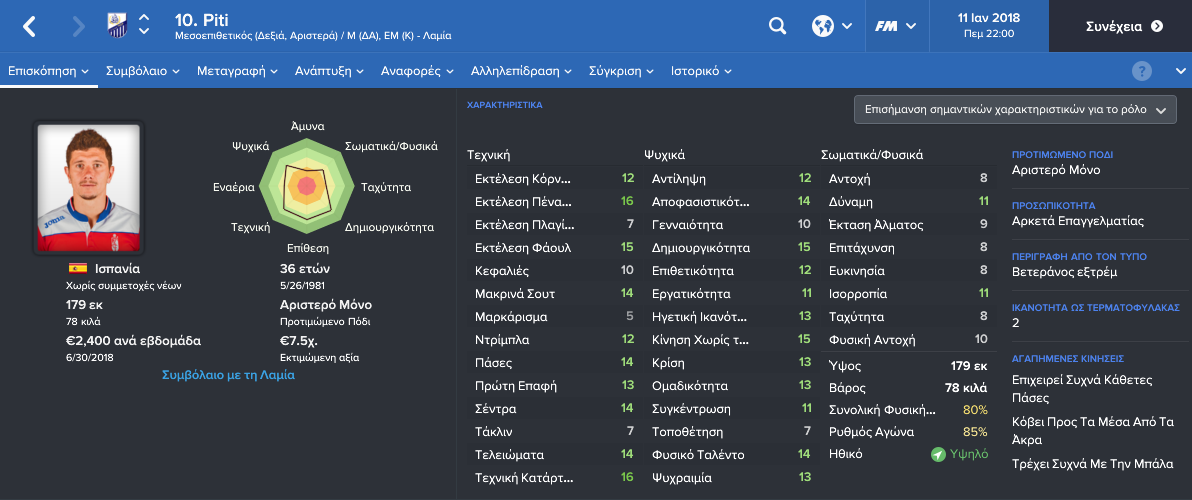
Task: Click the help question mark icon
Action: [1142, 71]
